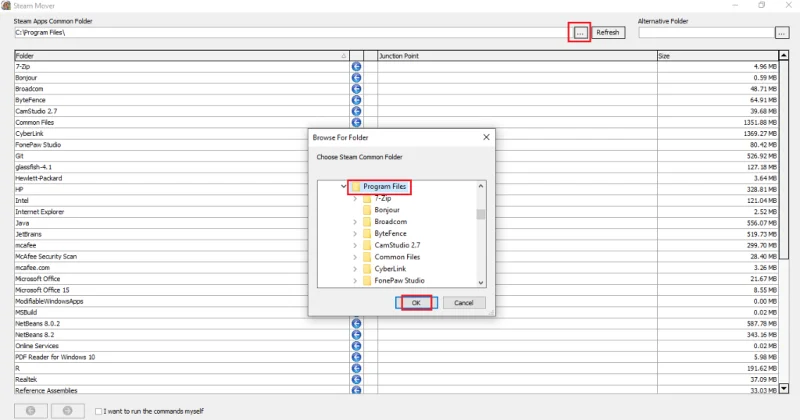The height and width of the screenshot is (420, 800).
Task: Select Common Files label in dialog tree
Action: point(397,257)
